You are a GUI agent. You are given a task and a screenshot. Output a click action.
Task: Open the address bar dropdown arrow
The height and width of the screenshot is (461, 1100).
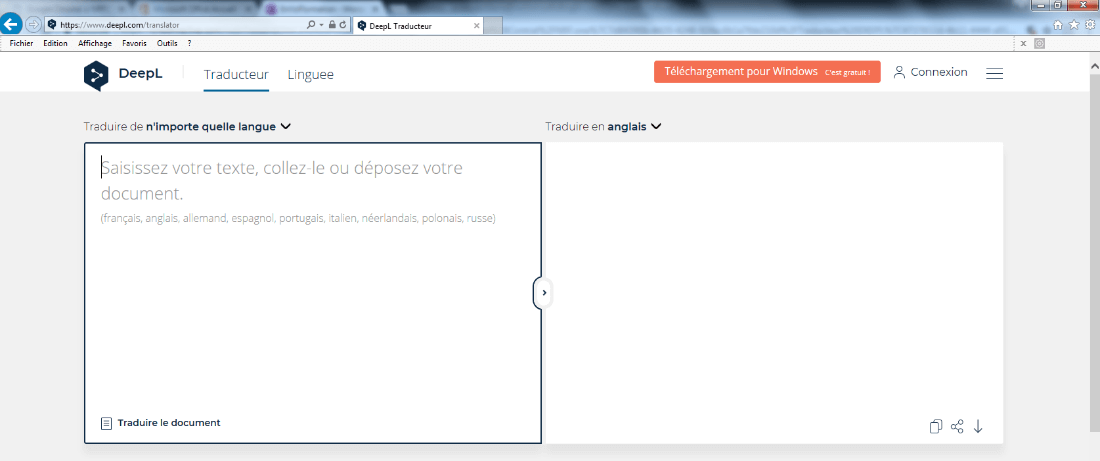pyautogui.click(x=321, y=25)
